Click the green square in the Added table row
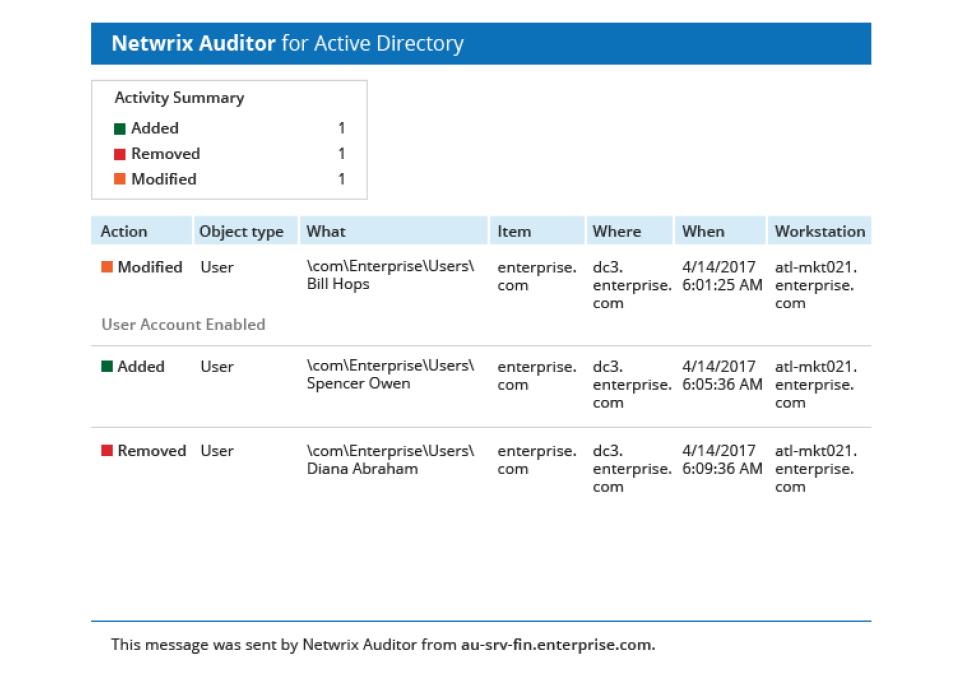960x675 pixels. click(x=107, y=366)
